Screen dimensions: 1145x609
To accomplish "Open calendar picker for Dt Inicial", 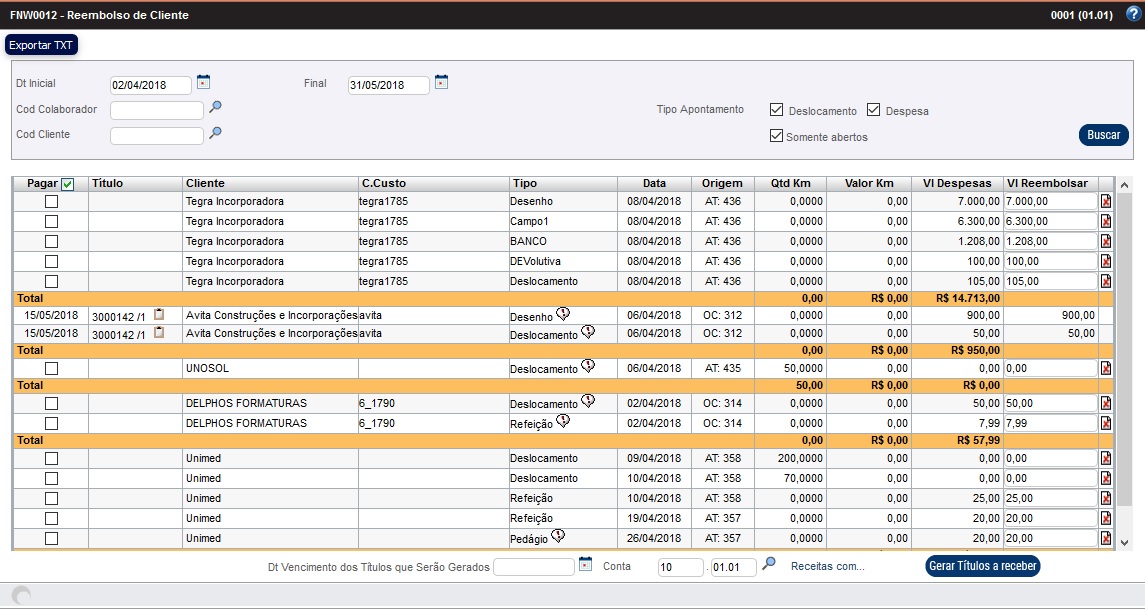I will (204, 82).
